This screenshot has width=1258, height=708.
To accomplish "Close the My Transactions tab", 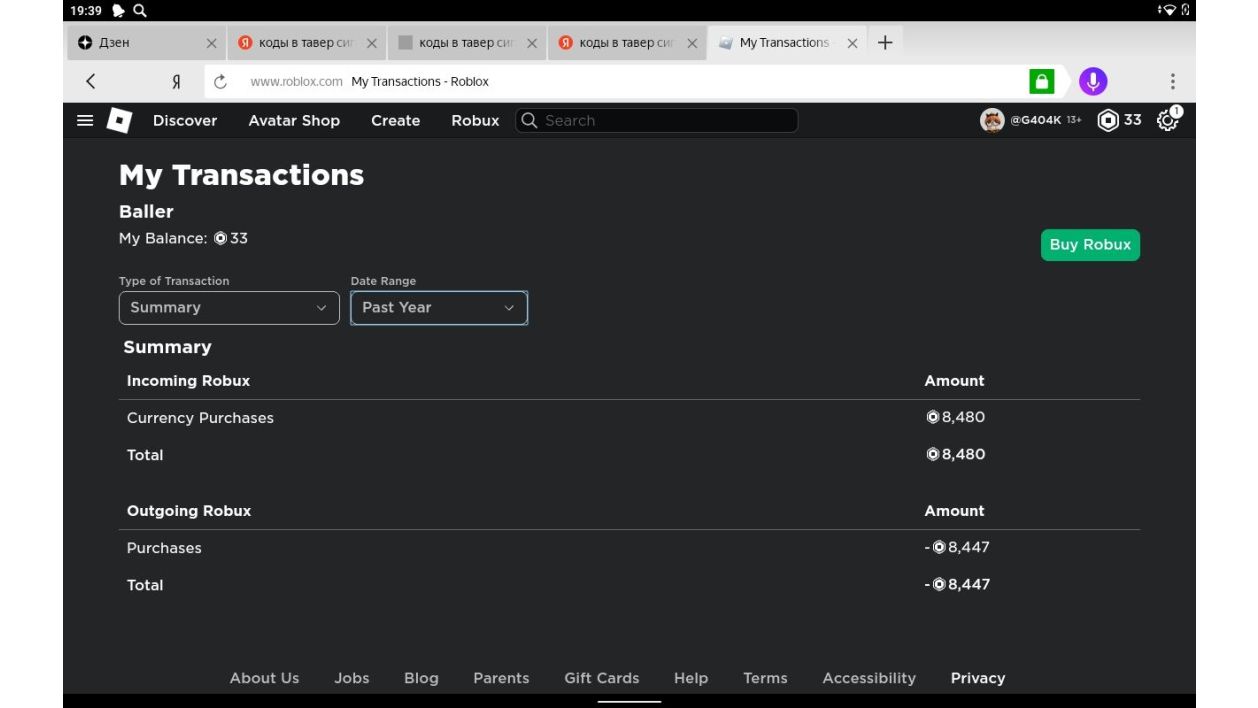I will (x=852, y=43).
